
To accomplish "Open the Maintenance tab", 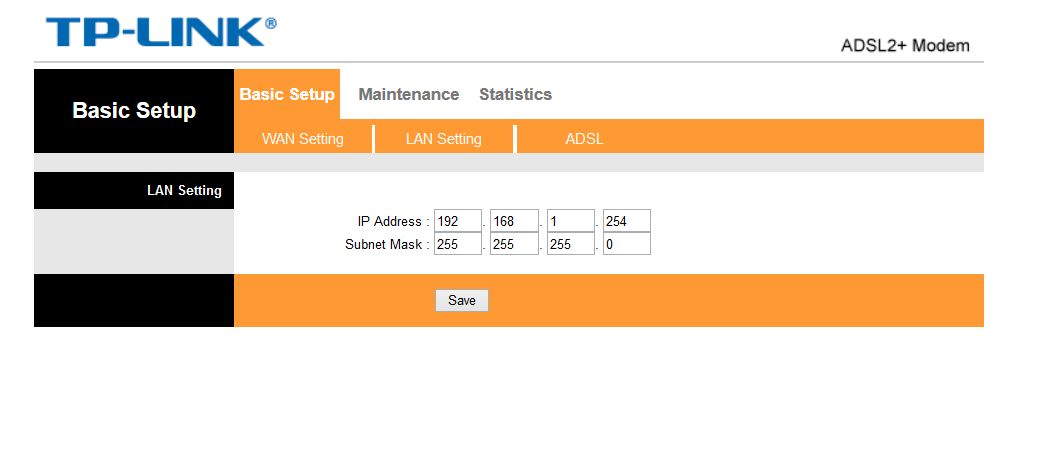I will coord(408,94).
